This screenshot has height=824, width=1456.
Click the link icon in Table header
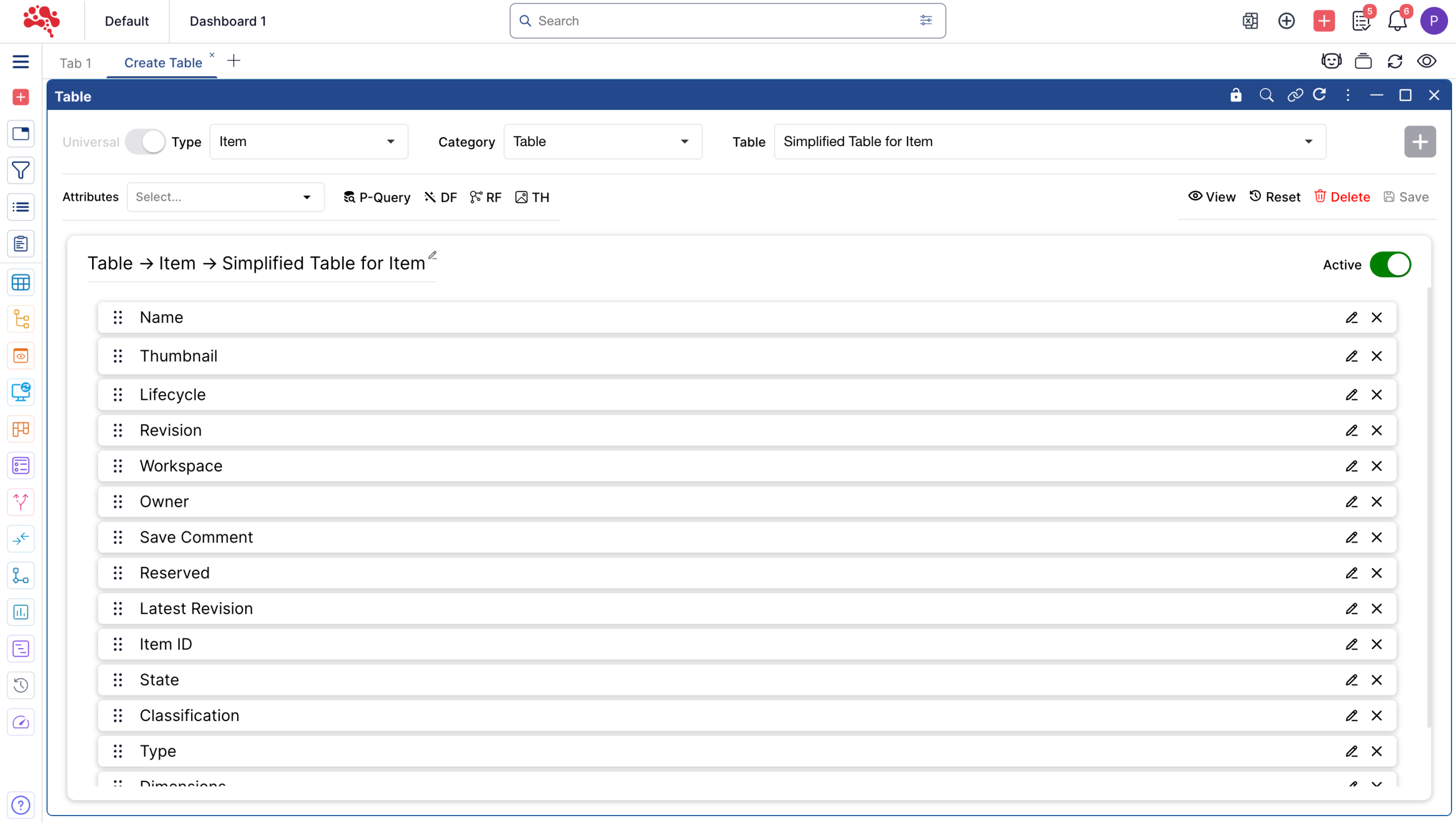[x=1295, y=96]
